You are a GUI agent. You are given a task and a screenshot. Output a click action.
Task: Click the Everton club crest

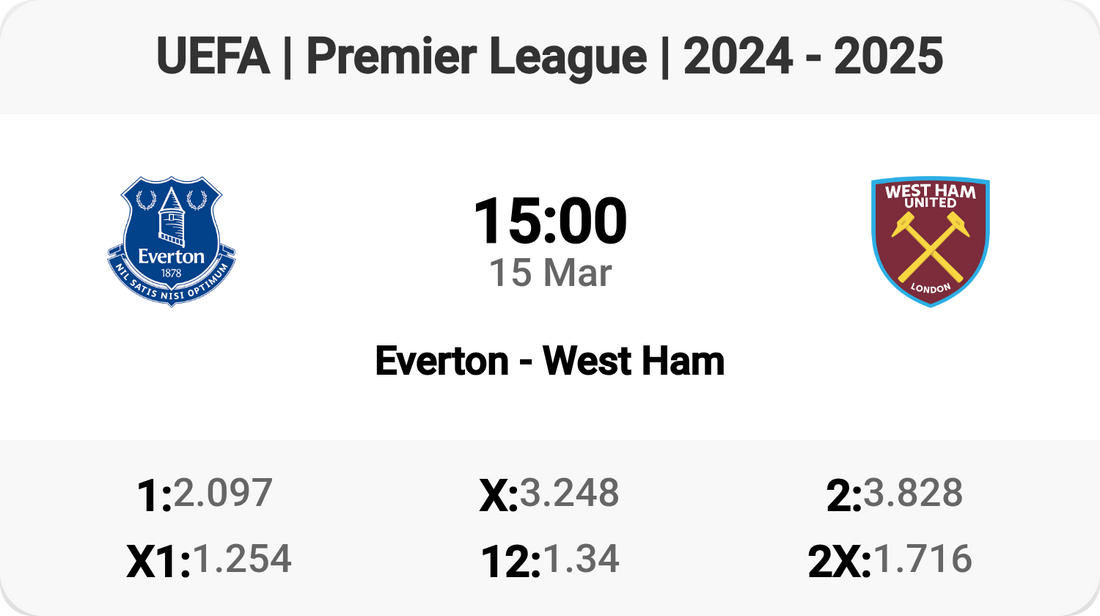pyautogui.click(x=171, y=240)
